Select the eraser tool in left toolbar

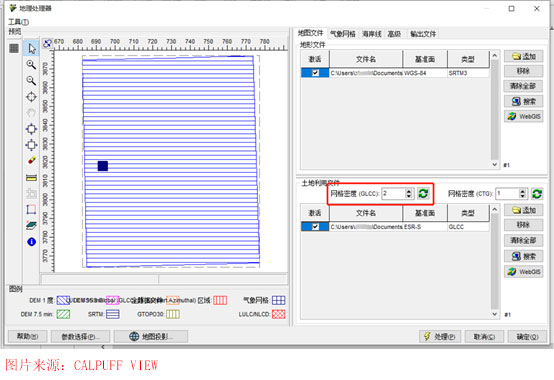tap(31, 161)
